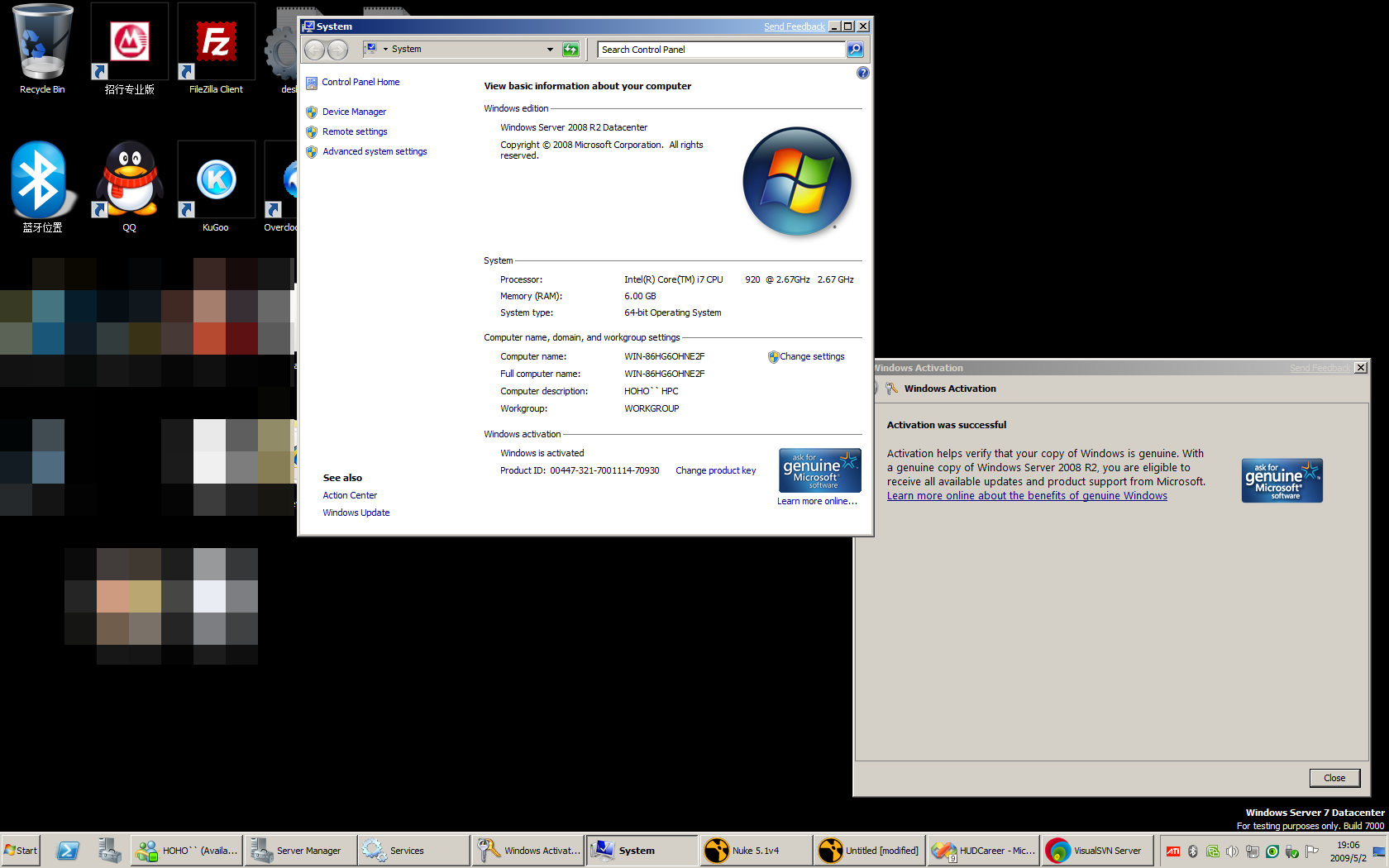
Task: Open the volume speaker tray icon
Action: (x=1232, y=851)
